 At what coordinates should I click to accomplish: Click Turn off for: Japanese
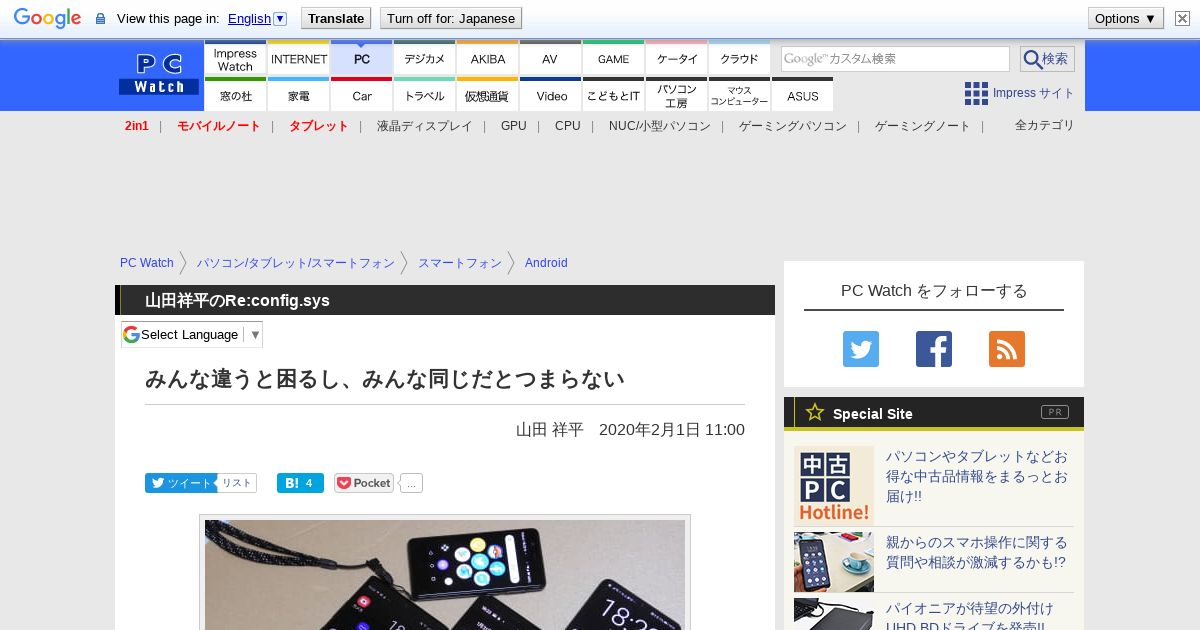[451, 18]
